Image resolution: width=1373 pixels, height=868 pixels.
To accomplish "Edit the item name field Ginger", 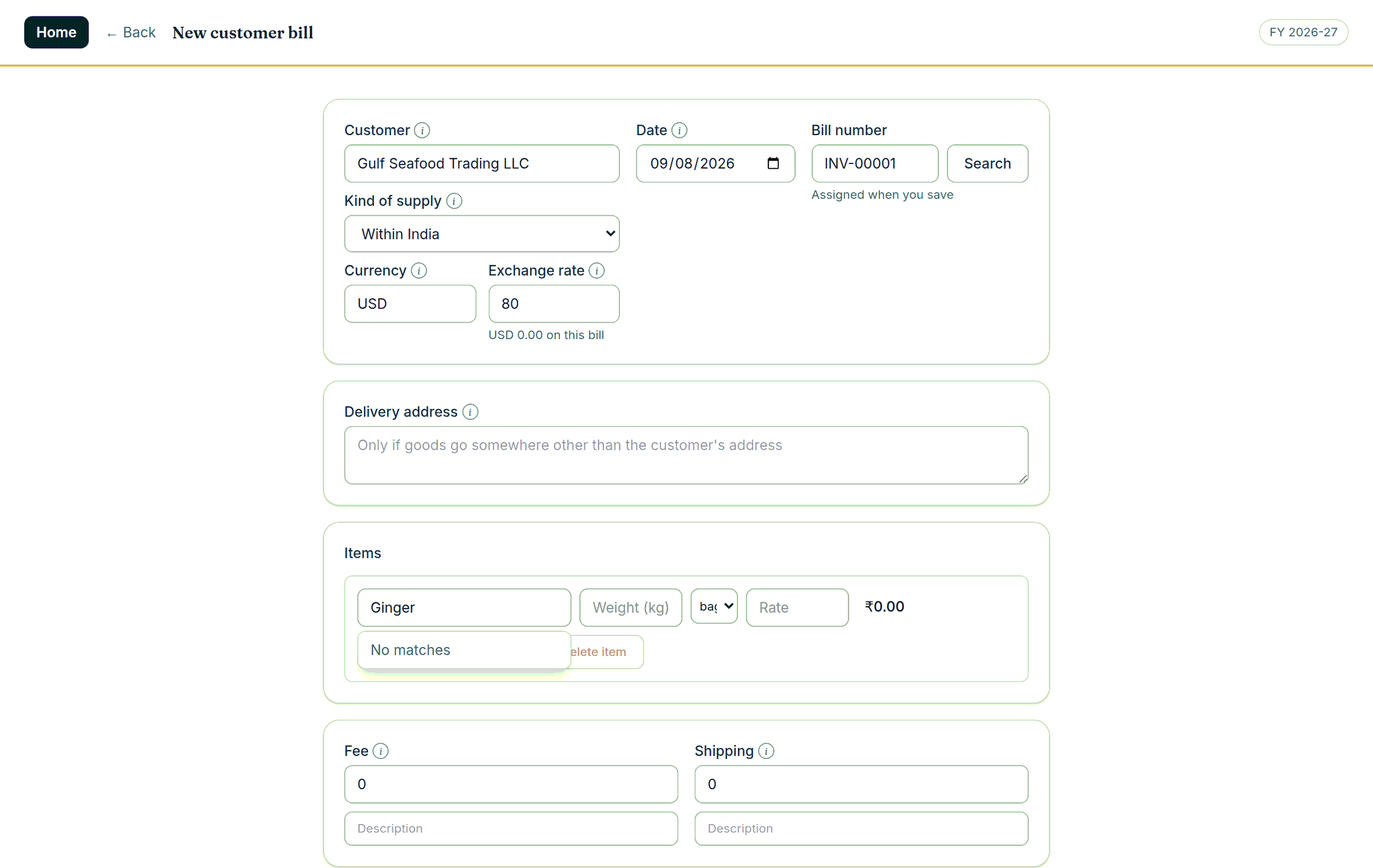I will tap(464, 607).
